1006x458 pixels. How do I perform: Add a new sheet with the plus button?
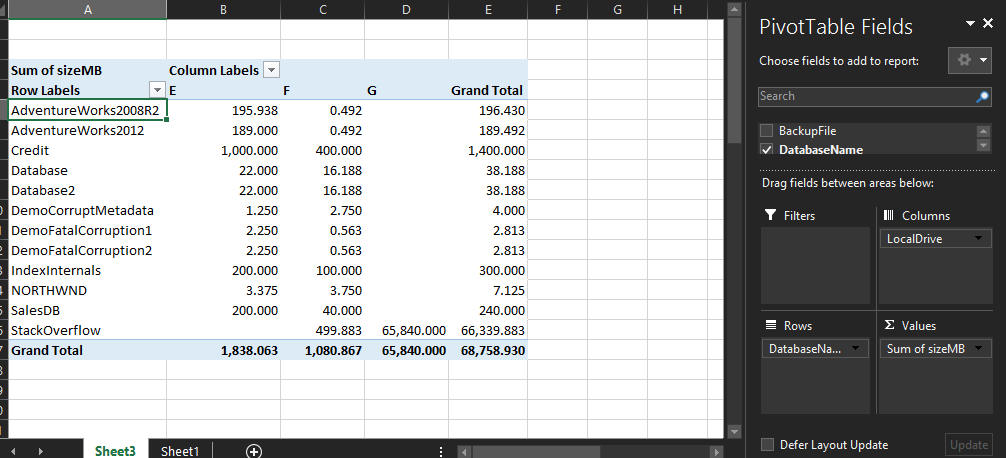pos(254,452)
